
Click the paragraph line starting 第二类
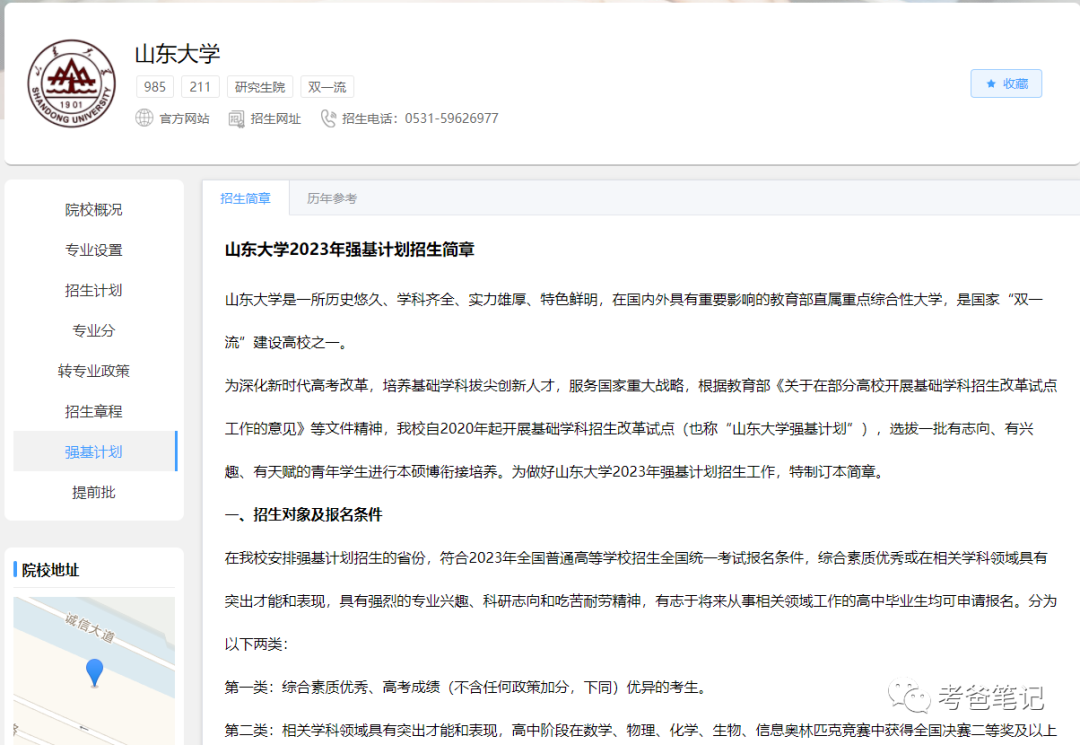click(x=641, y=730)
